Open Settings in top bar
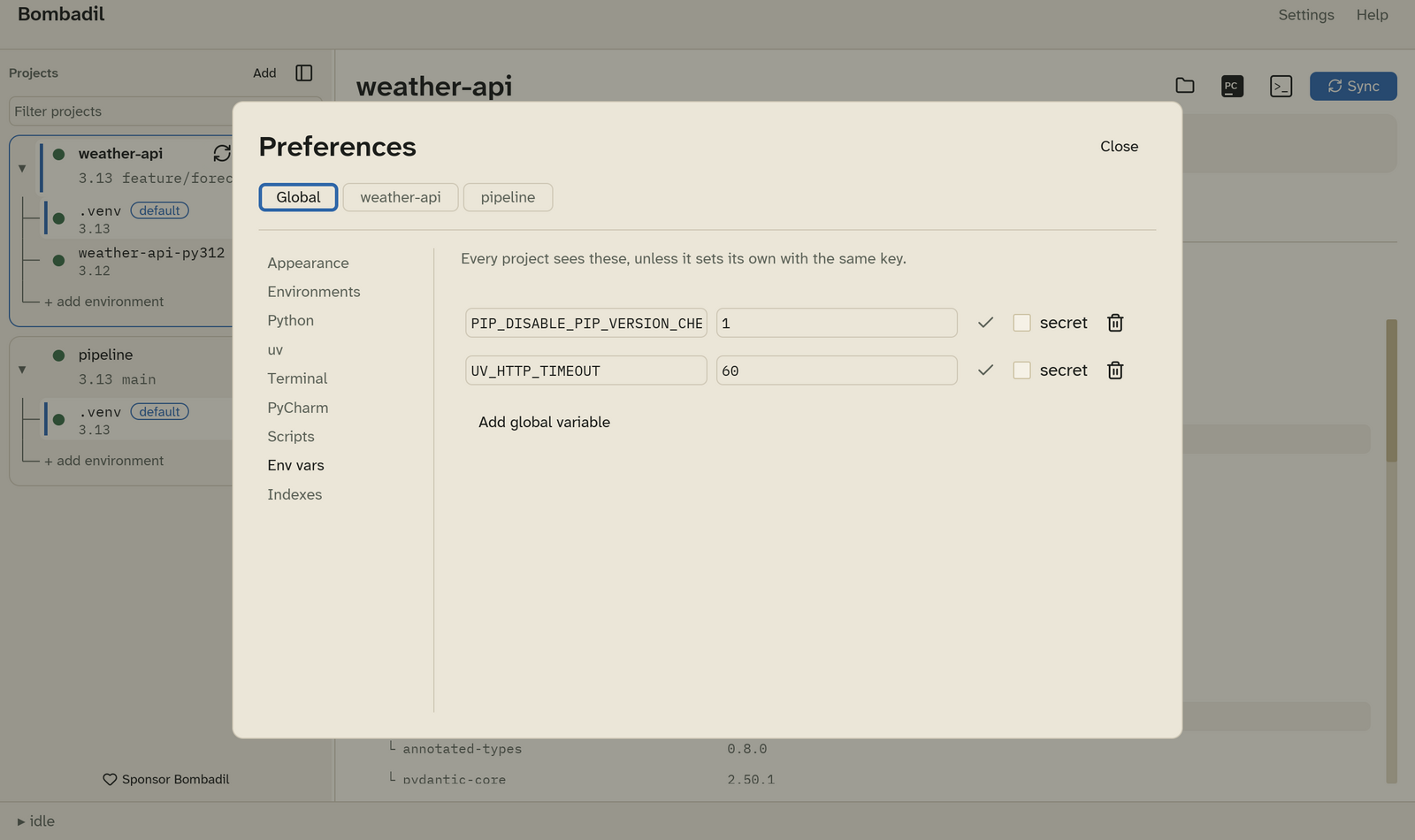This screenshot has width=1415, height=840. coord(1306,15)
